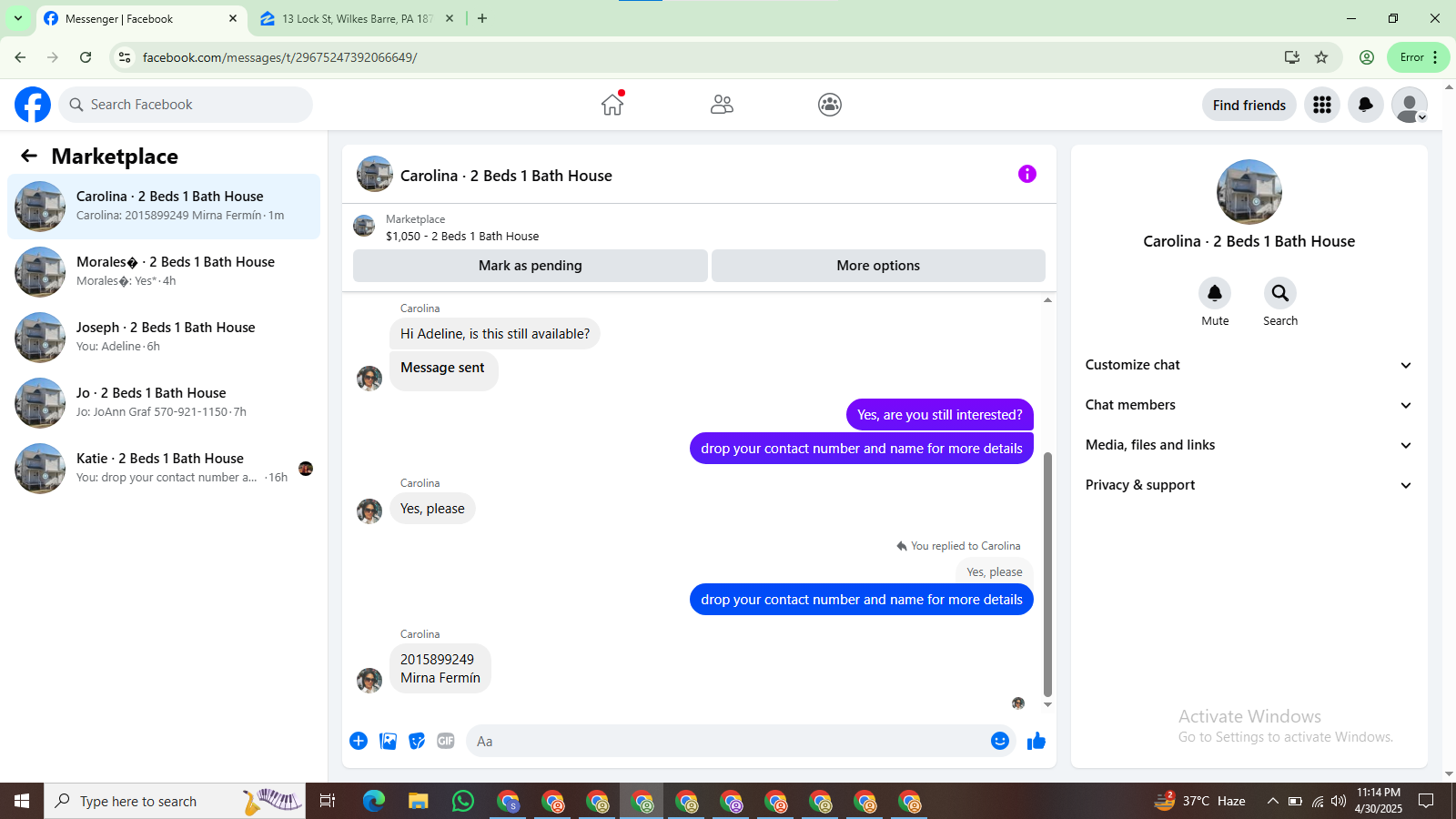Image resolution: width=1456 pixels, height=819 pixels.
Task: Open notifications bell in the header
Action: click(1366, 105)
